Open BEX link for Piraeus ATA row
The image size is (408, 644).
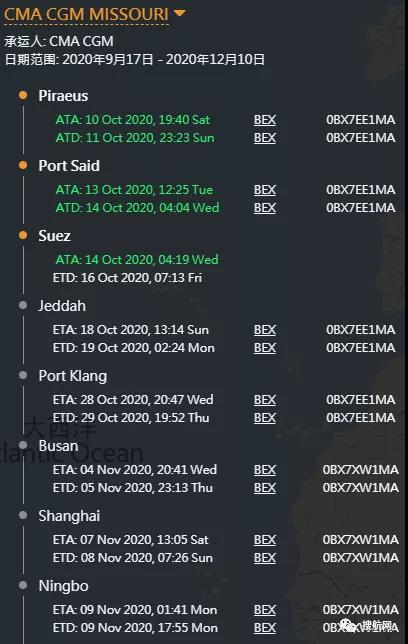click(265, 120)
